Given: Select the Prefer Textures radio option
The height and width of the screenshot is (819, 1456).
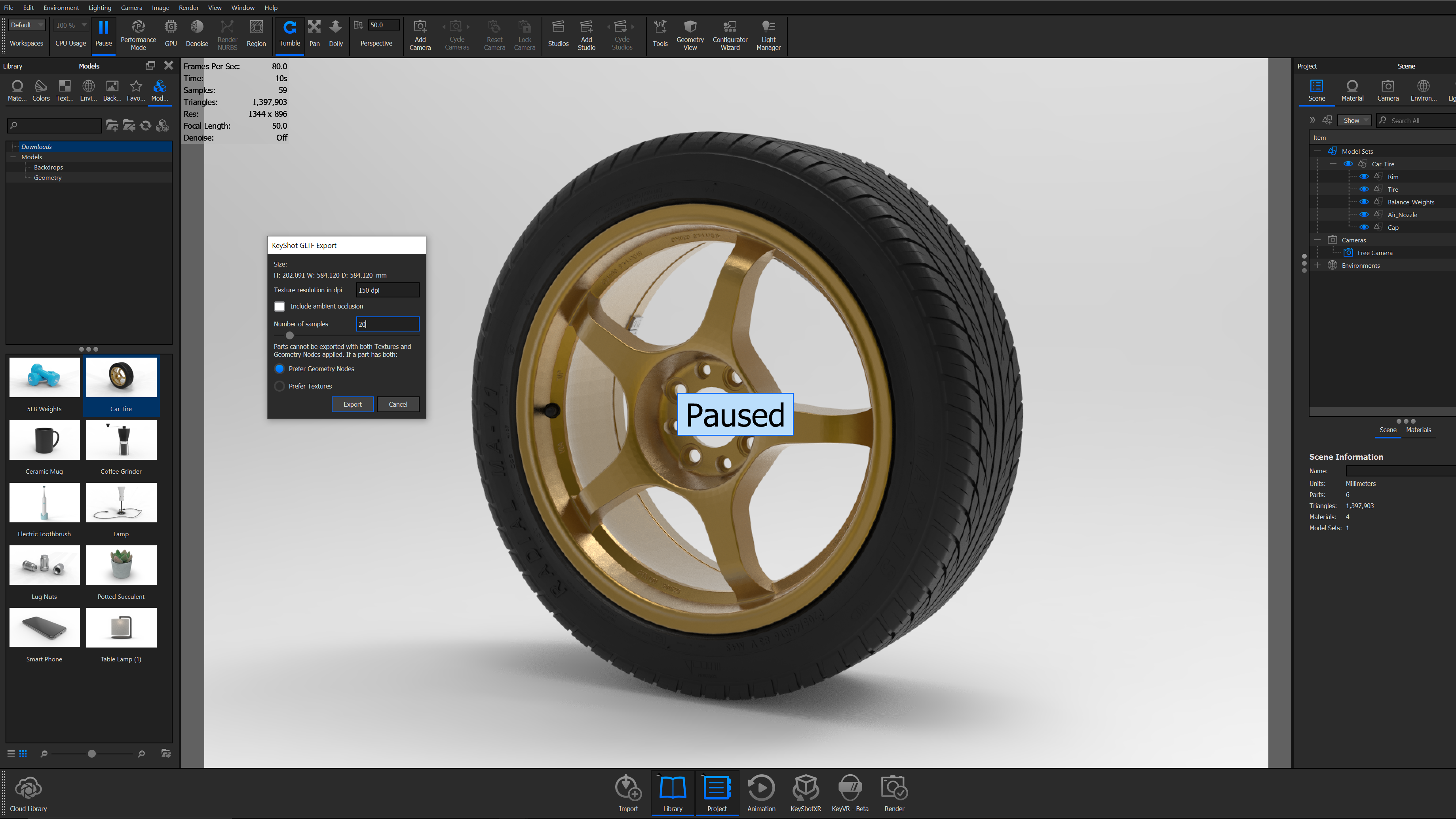Looking at the screenshot, I should (x=279, y=386).
